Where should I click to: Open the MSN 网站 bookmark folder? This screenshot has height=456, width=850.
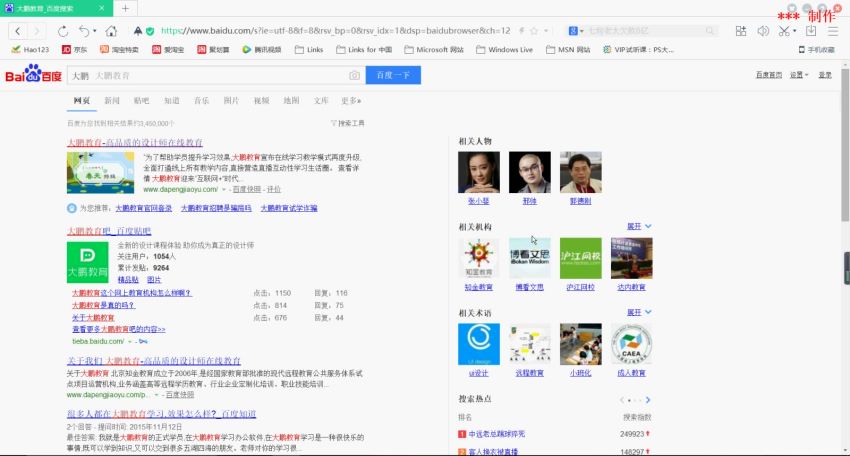point(568,49)
